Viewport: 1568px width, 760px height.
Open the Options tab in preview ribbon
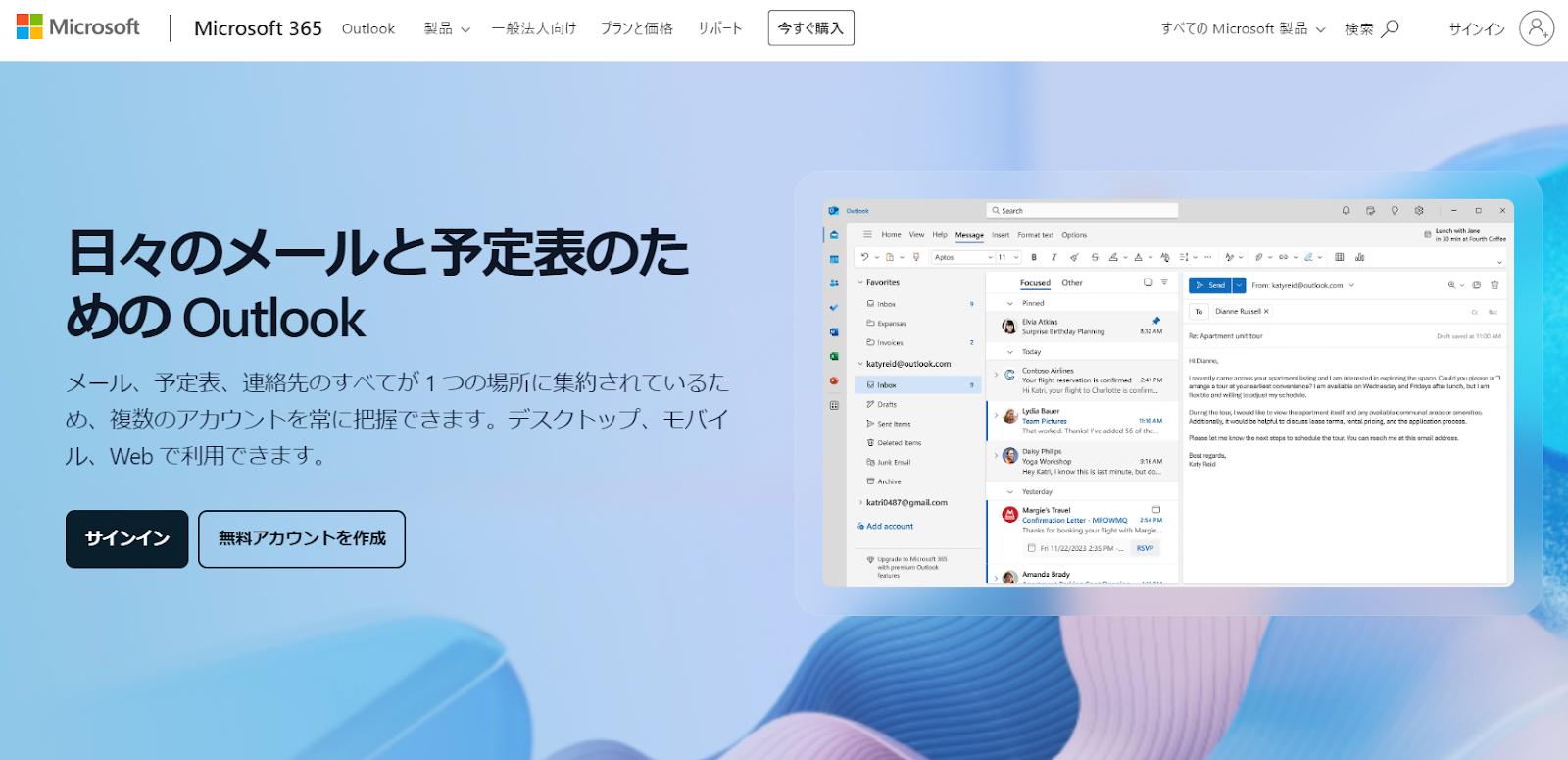tap(1074, 235)
